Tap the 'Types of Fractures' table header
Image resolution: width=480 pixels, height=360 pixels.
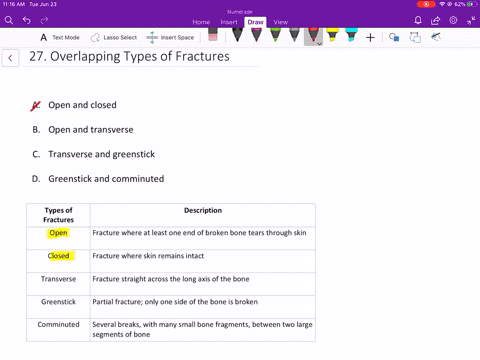click(x=58, y=215)
